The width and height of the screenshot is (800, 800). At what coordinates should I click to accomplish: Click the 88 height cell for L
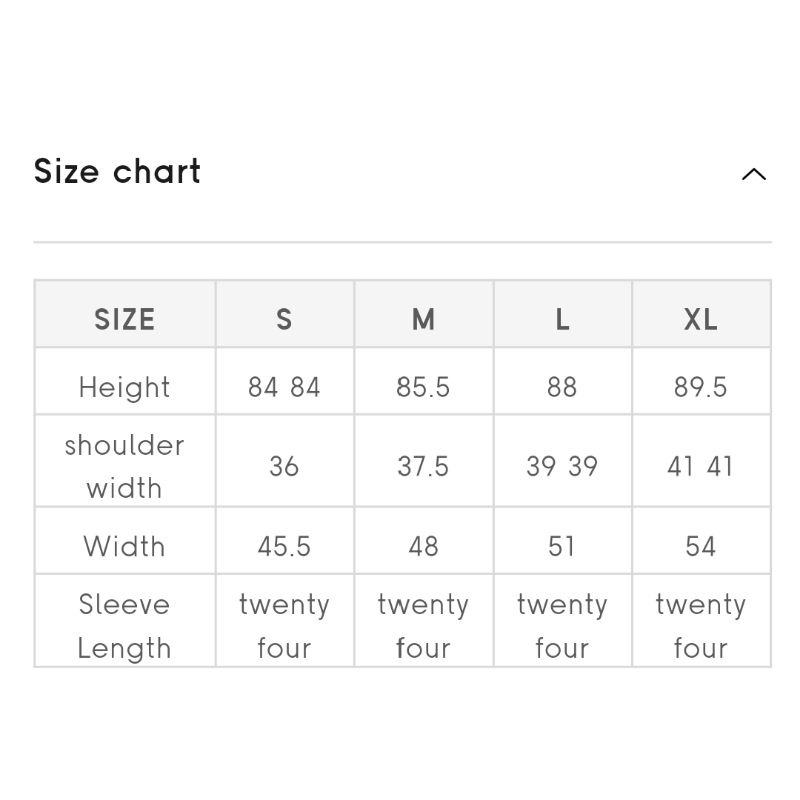[x=562, y=387]
